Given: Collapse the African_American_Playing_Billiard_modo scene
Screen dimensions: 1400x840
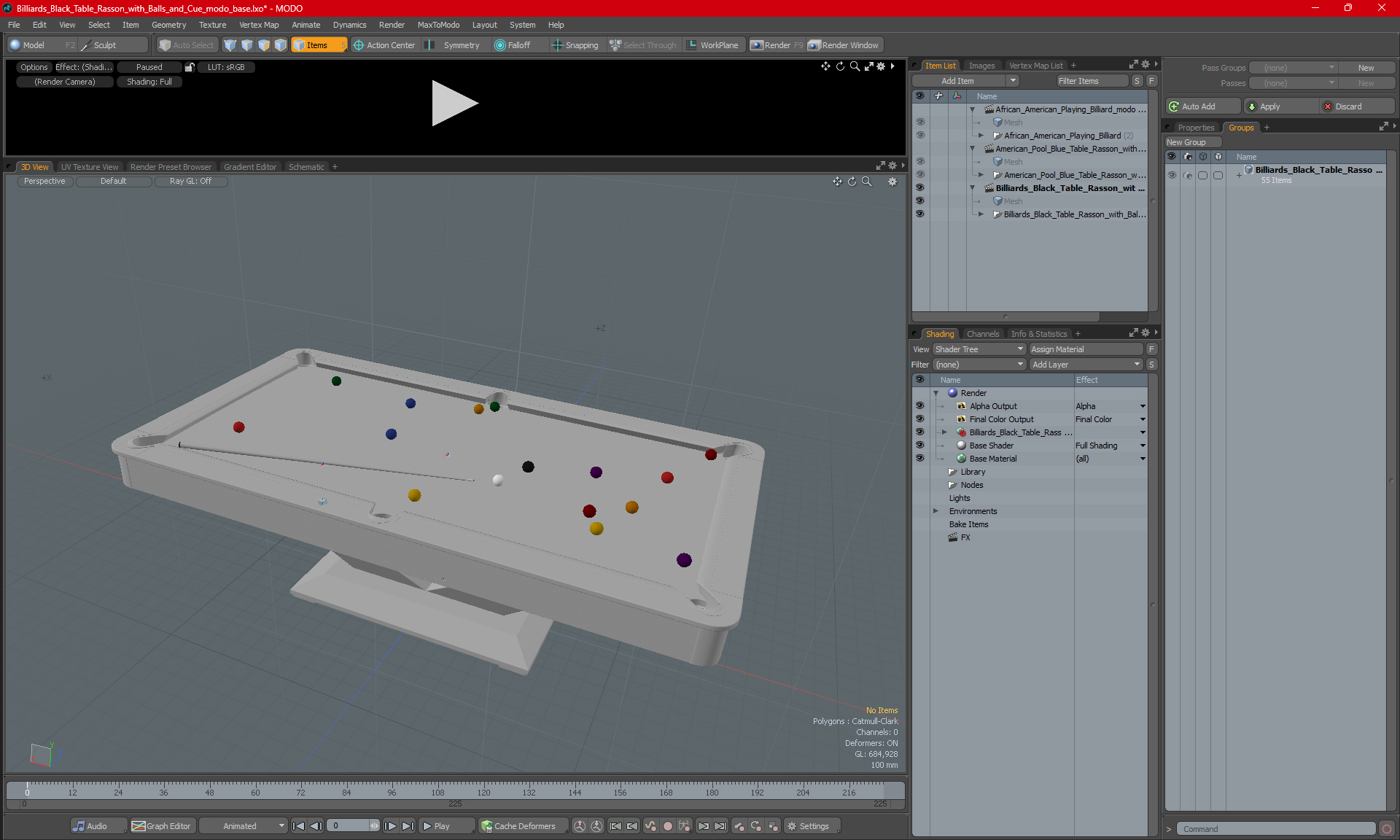Looking at the screenshot, I should click(x=972, y=109).
